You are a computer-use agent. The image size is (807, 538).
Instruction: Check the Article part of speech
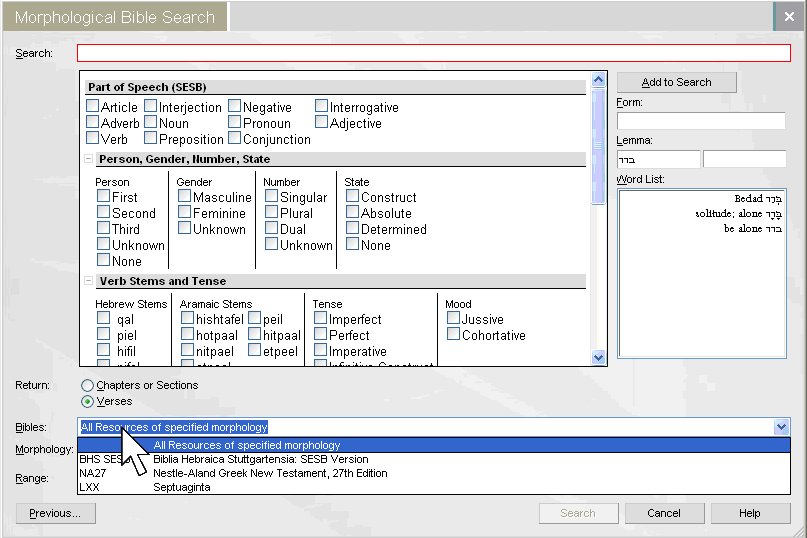(x=93, y=106)
